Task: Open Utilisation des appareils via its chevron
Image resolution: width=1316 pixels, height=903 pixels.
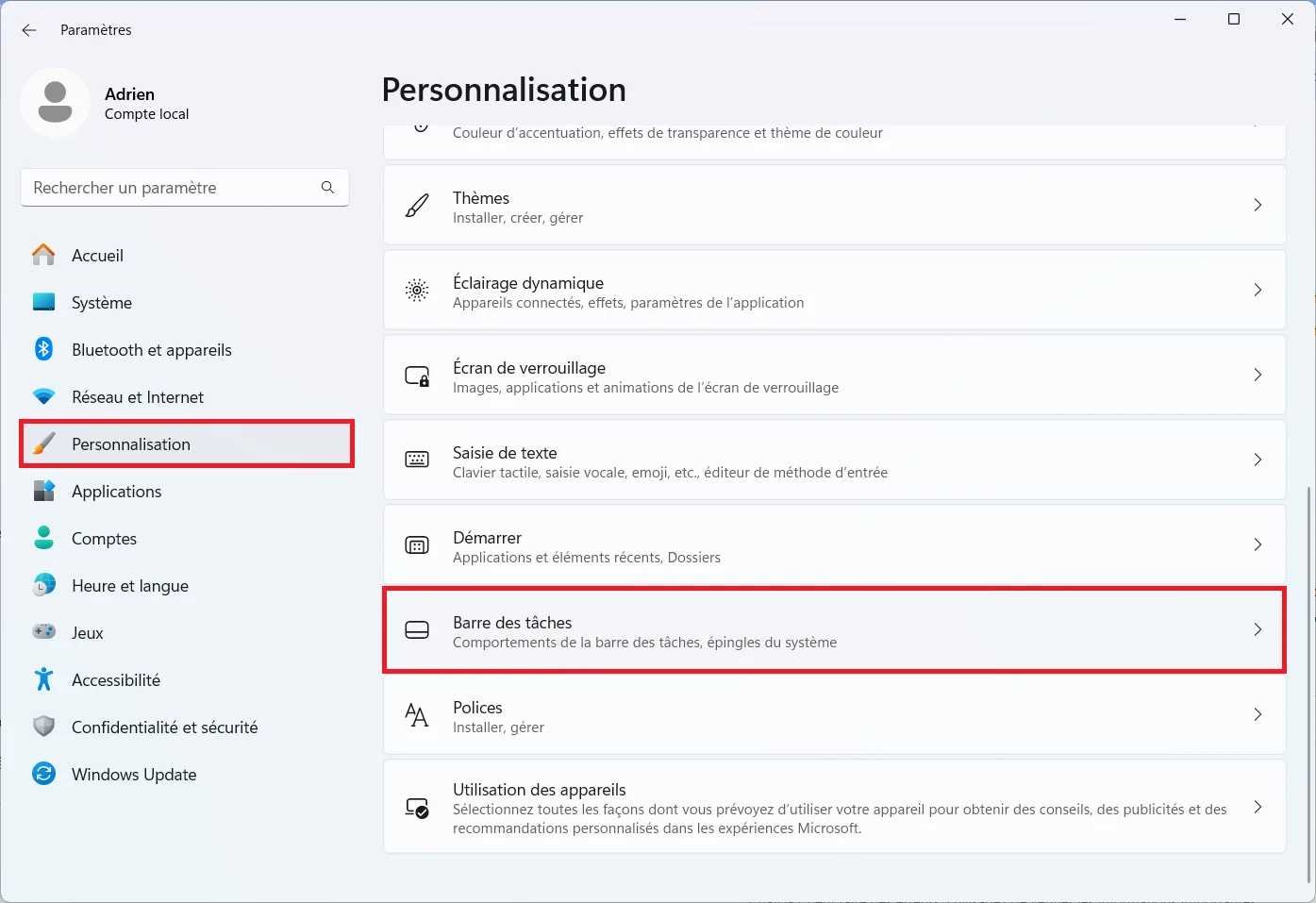Action: (x=1258, y=807)
